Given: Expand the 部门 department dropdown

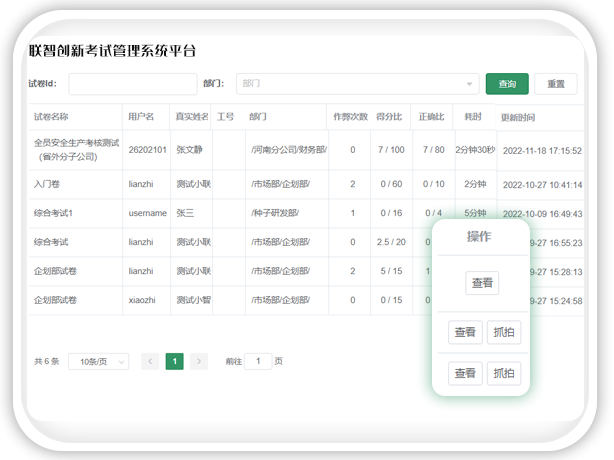Looking at the screenshot, I should coord(356,84).
